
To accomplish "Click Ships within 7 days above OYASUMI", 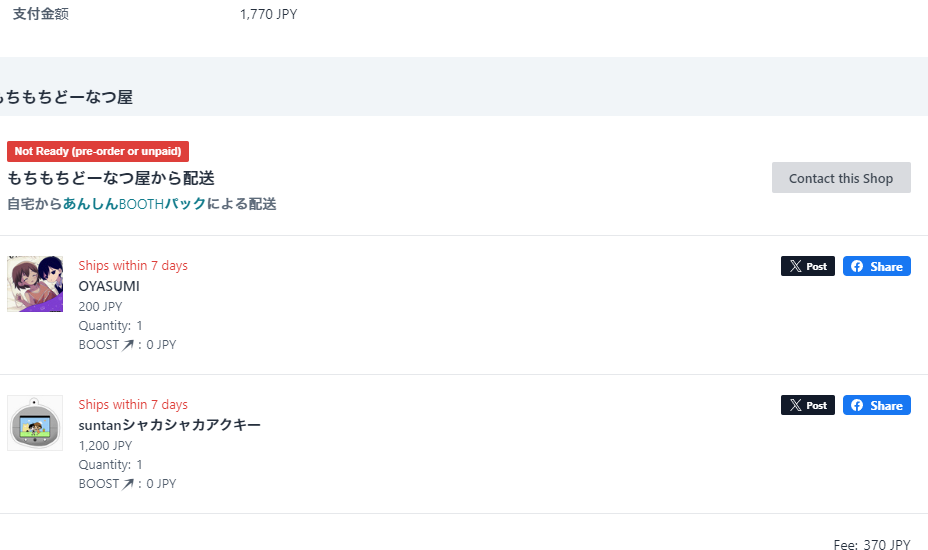I will click(133, 266).
